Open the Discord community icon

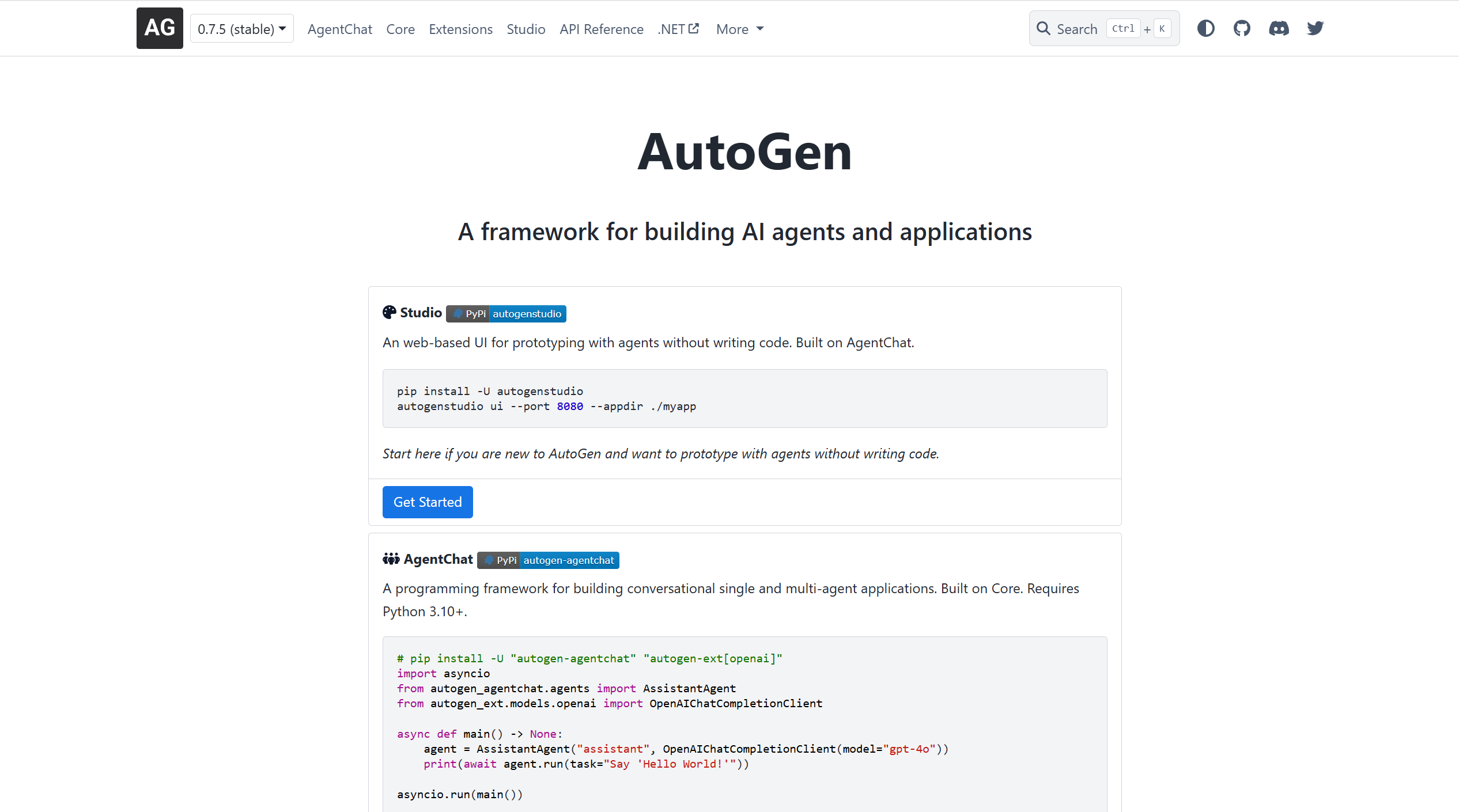(1279, 28)
